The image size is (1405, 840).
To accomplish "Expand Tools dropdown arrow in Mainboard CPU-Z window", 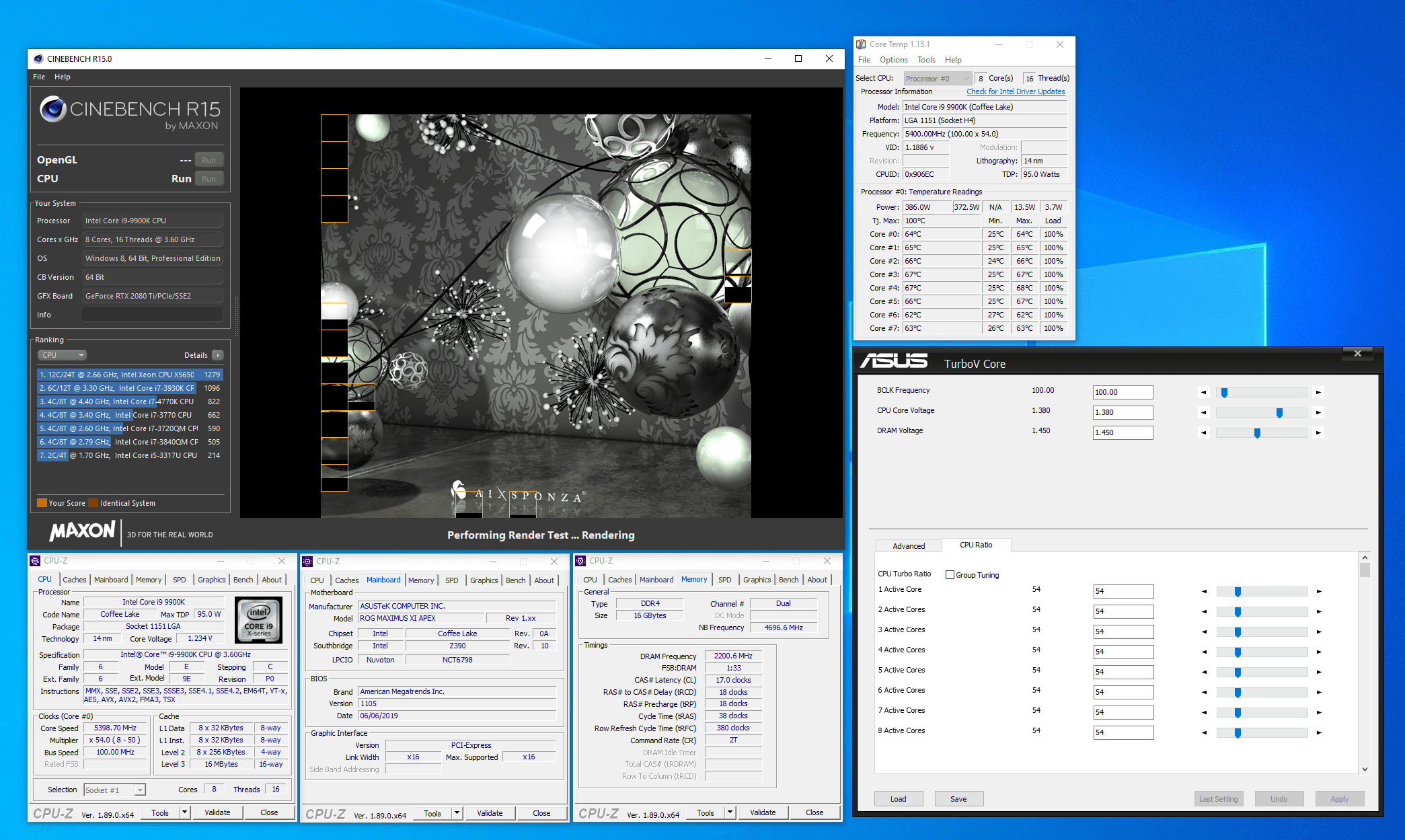I will [457, 813].
